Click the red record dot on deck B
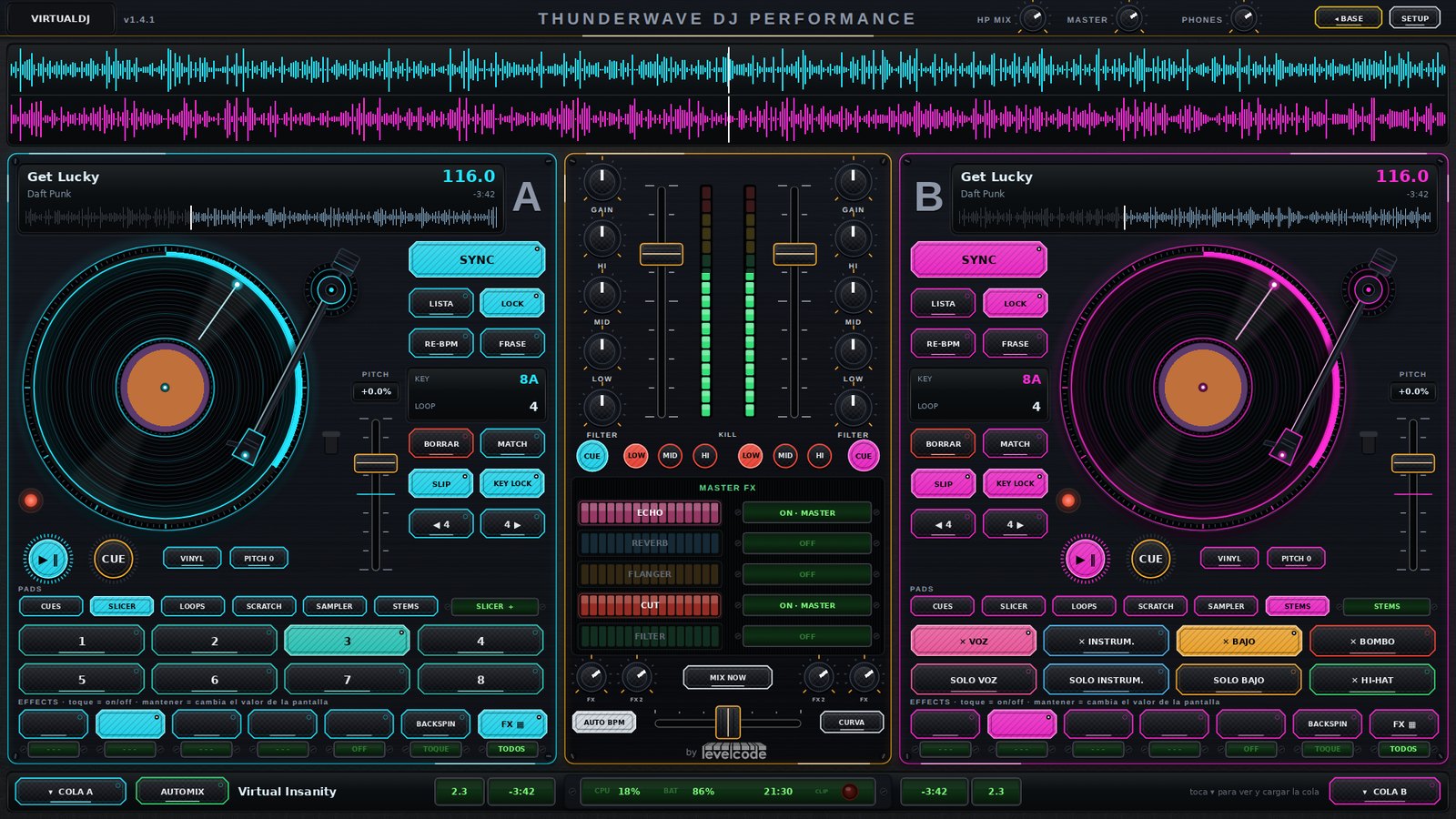 tap(1068, 500)
